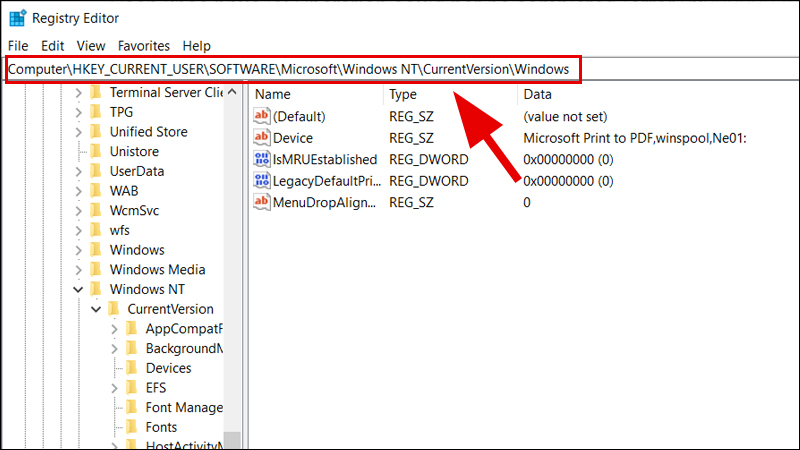This screenshot has width=800, height=450.
Task: Collapse the Windows NT tree node
Action: 78,290
